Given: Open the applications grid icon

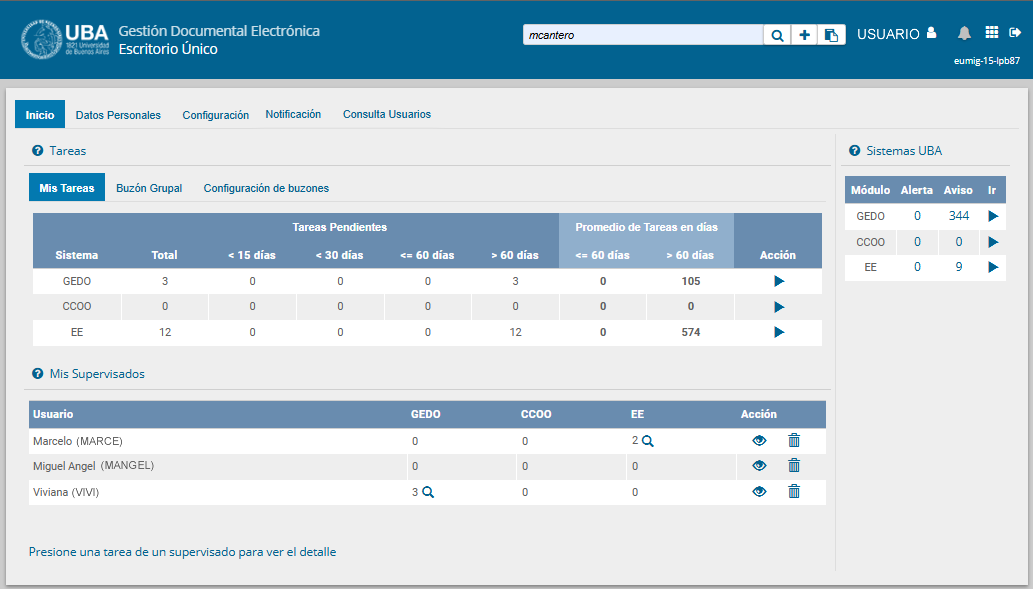Looking at the screenshot, I should tap(991, 33).
